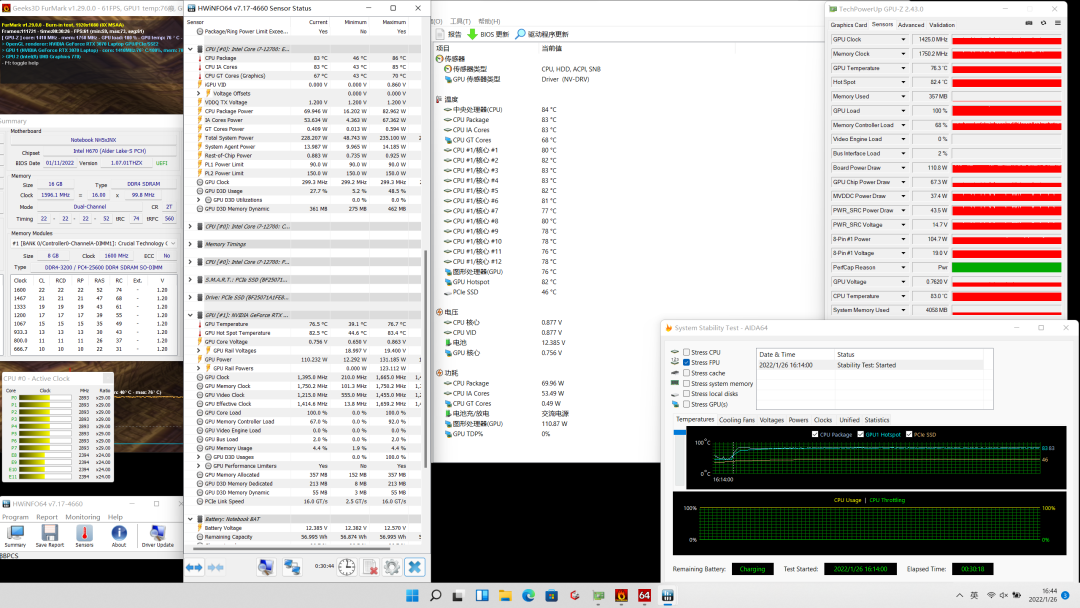Screen dimensions: 1080x608
Task: Click the HWiNFO Driver Update icon
Action: [x=157, y=534]
